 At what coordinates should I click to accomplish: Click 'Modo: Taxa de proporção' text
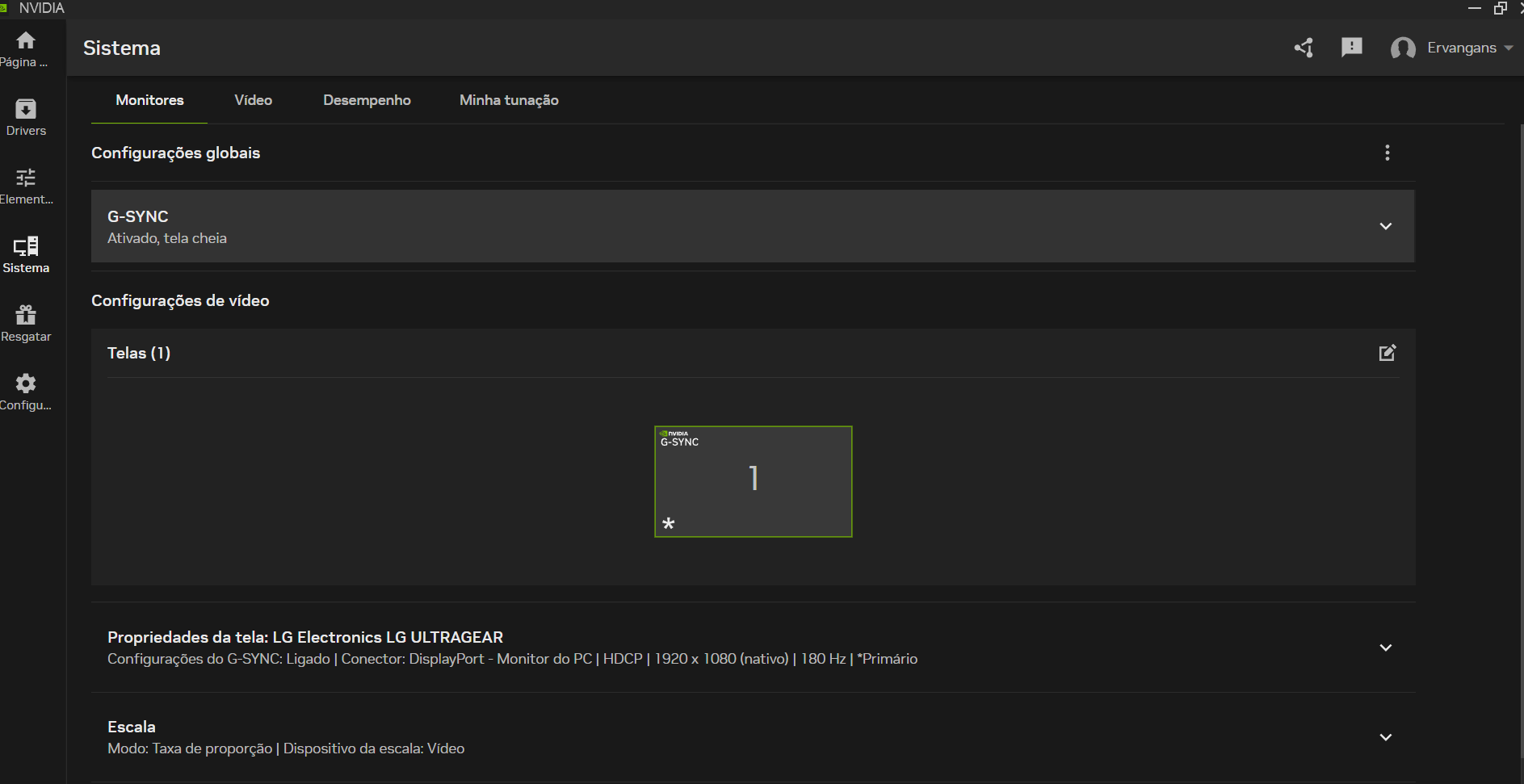[190, 748]
